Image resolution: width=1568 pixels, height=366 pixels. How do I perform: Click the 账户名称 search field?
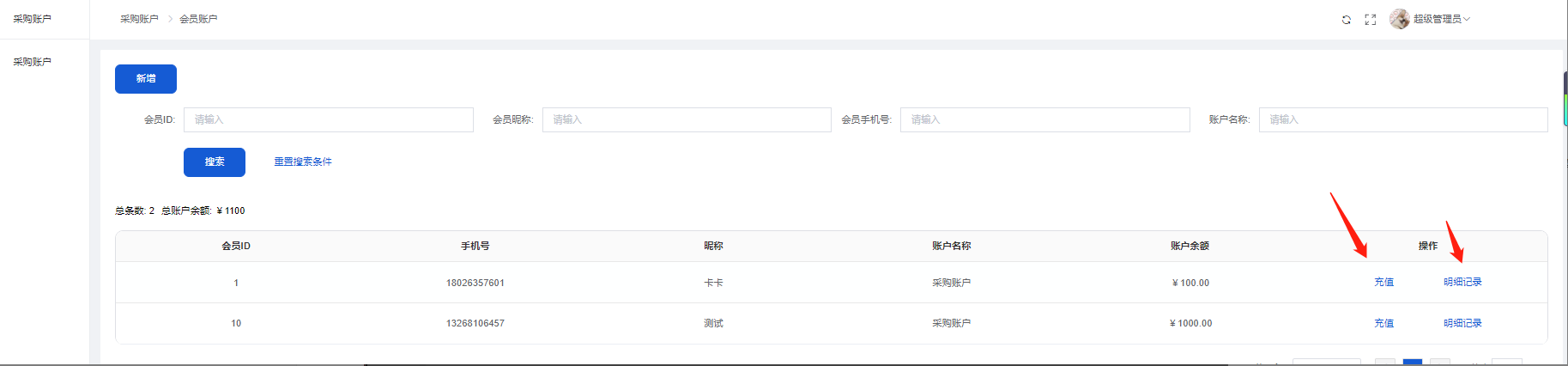1402,119
